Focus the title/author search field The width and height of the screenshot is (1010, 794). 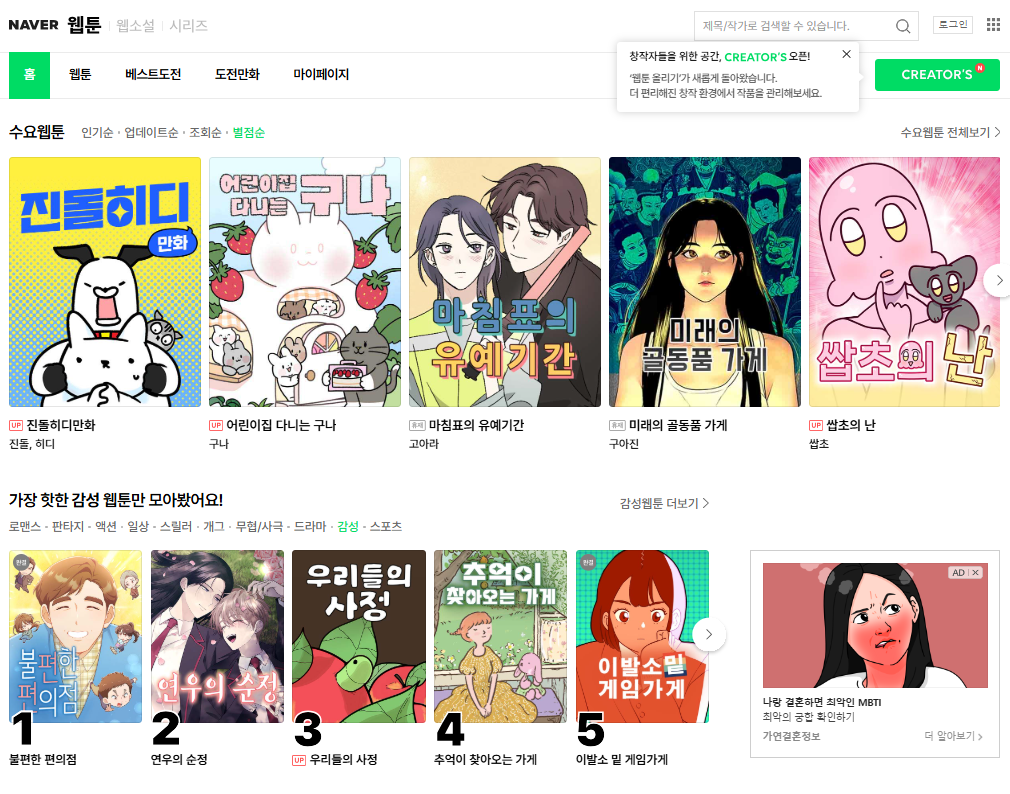coord(796,26)
